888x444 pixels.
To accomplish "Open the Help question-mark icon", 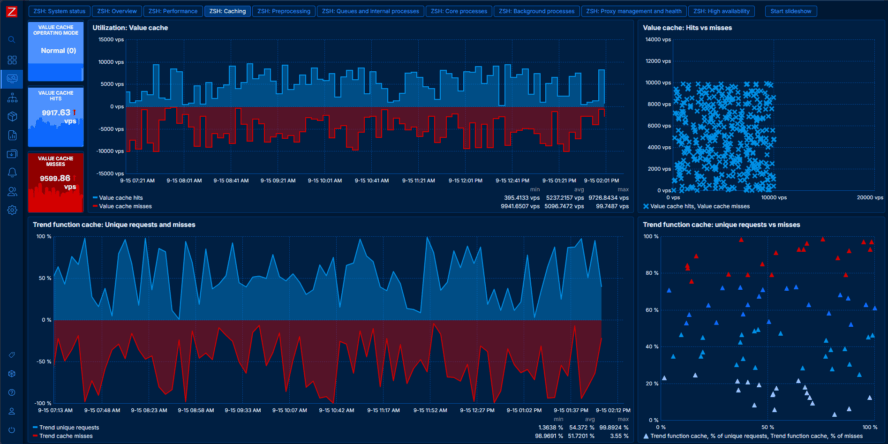I will tap(12, 392).
